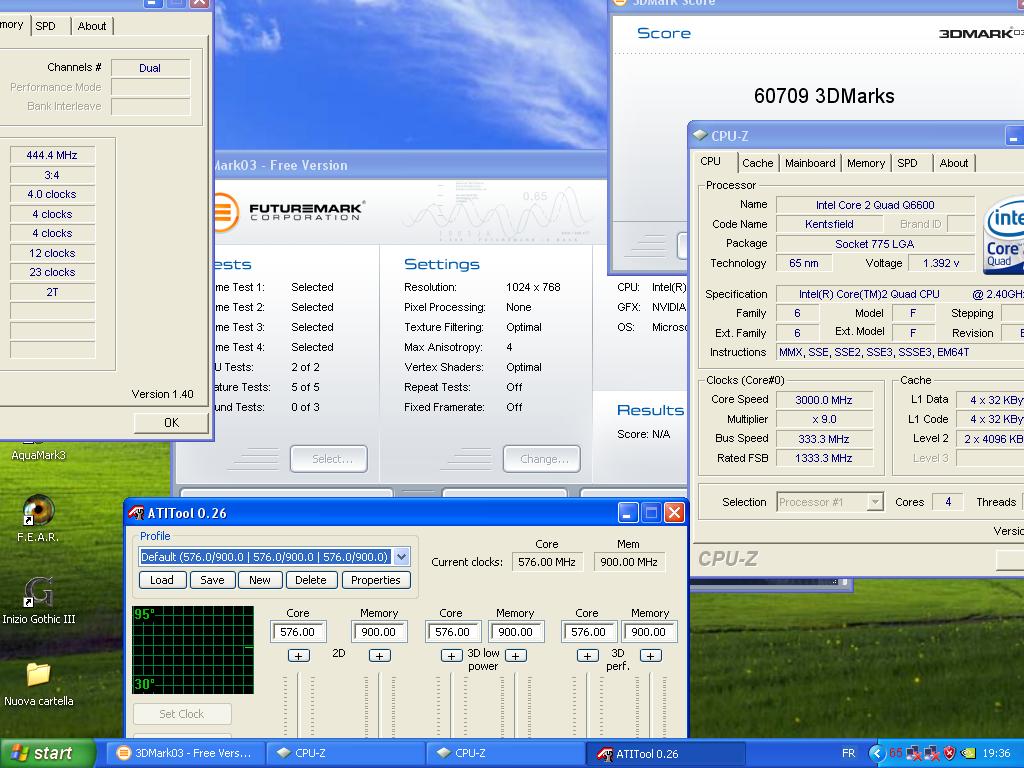Image resolution: width=1024 pixels, height=768 pixels.
Task: Click the temperature 65 tray indicator
Action: coord(895,754)
